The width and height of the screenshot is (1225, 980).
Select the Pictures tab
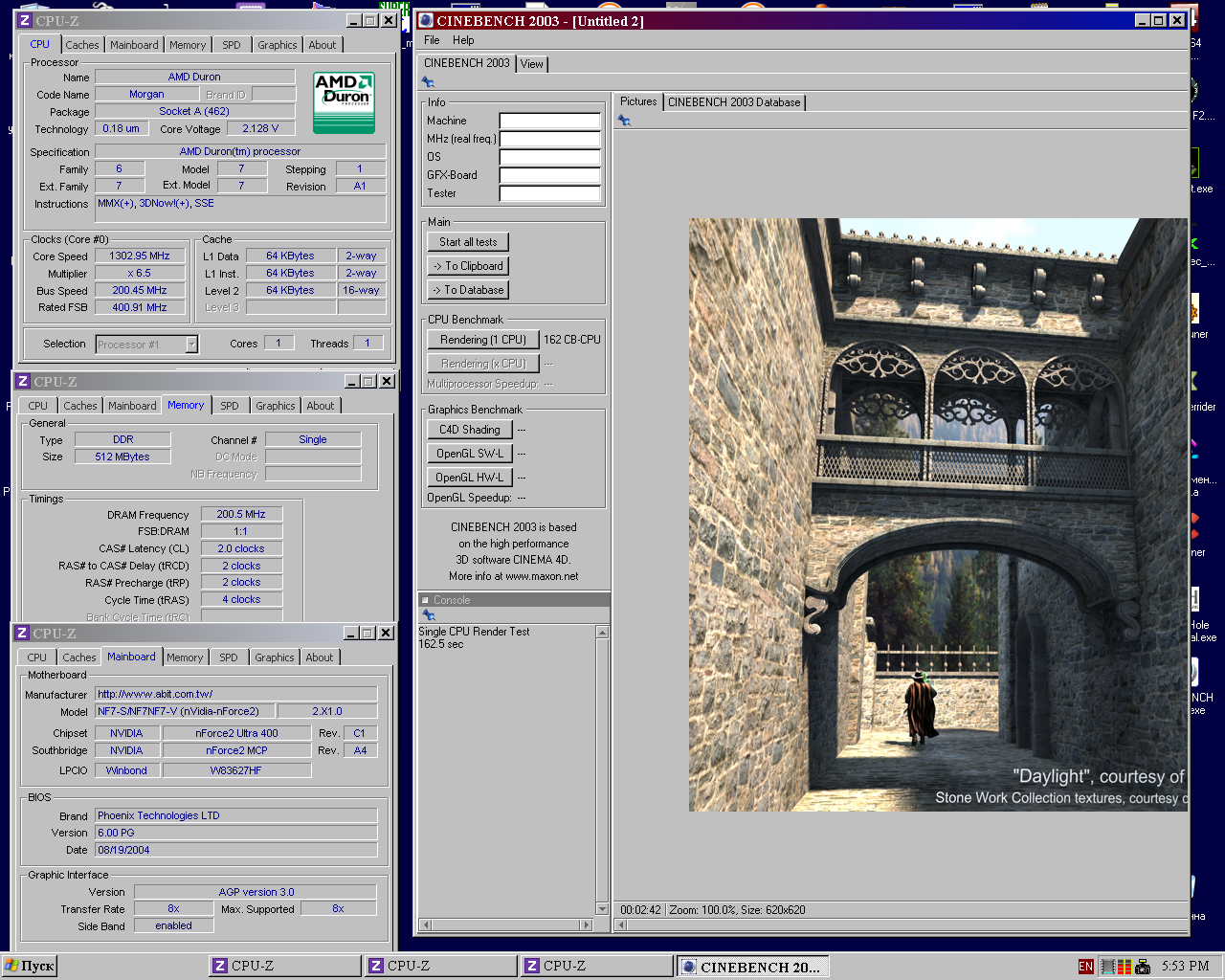[638, 101]
